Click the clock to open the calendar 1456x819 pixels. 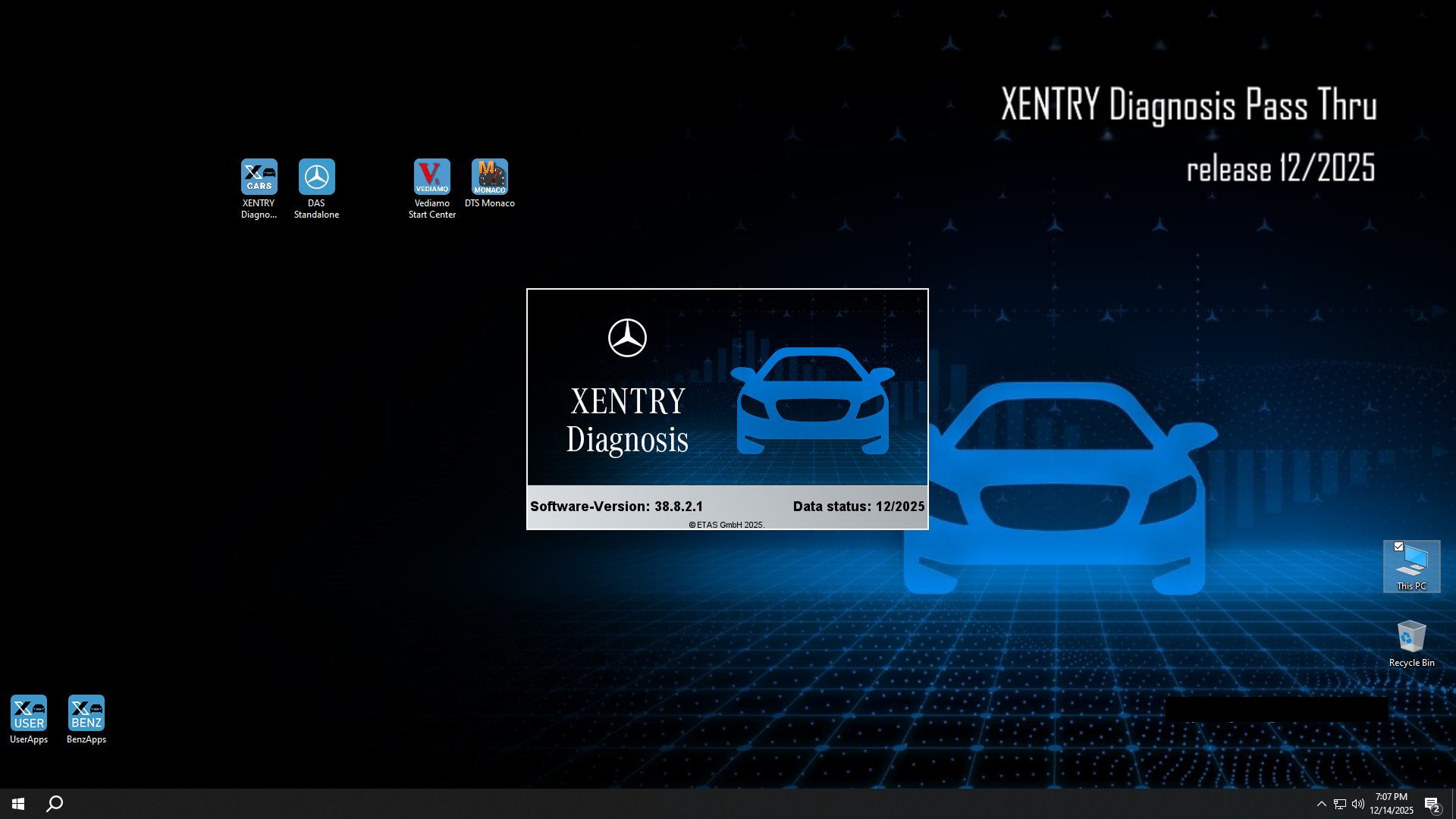pyautogui.click(x=1392, y=803)
